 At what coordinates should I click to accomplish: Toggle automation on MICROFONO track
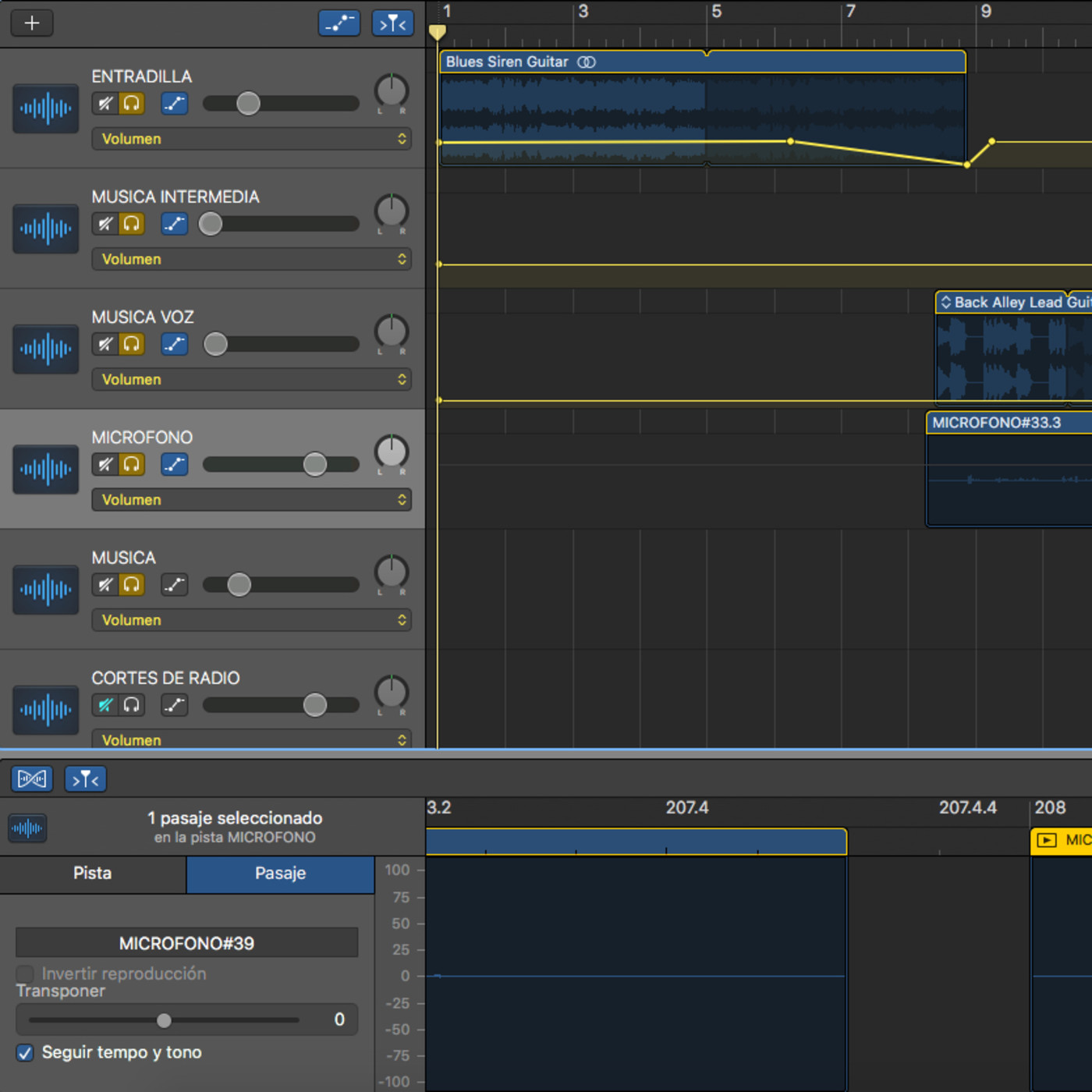175,464
